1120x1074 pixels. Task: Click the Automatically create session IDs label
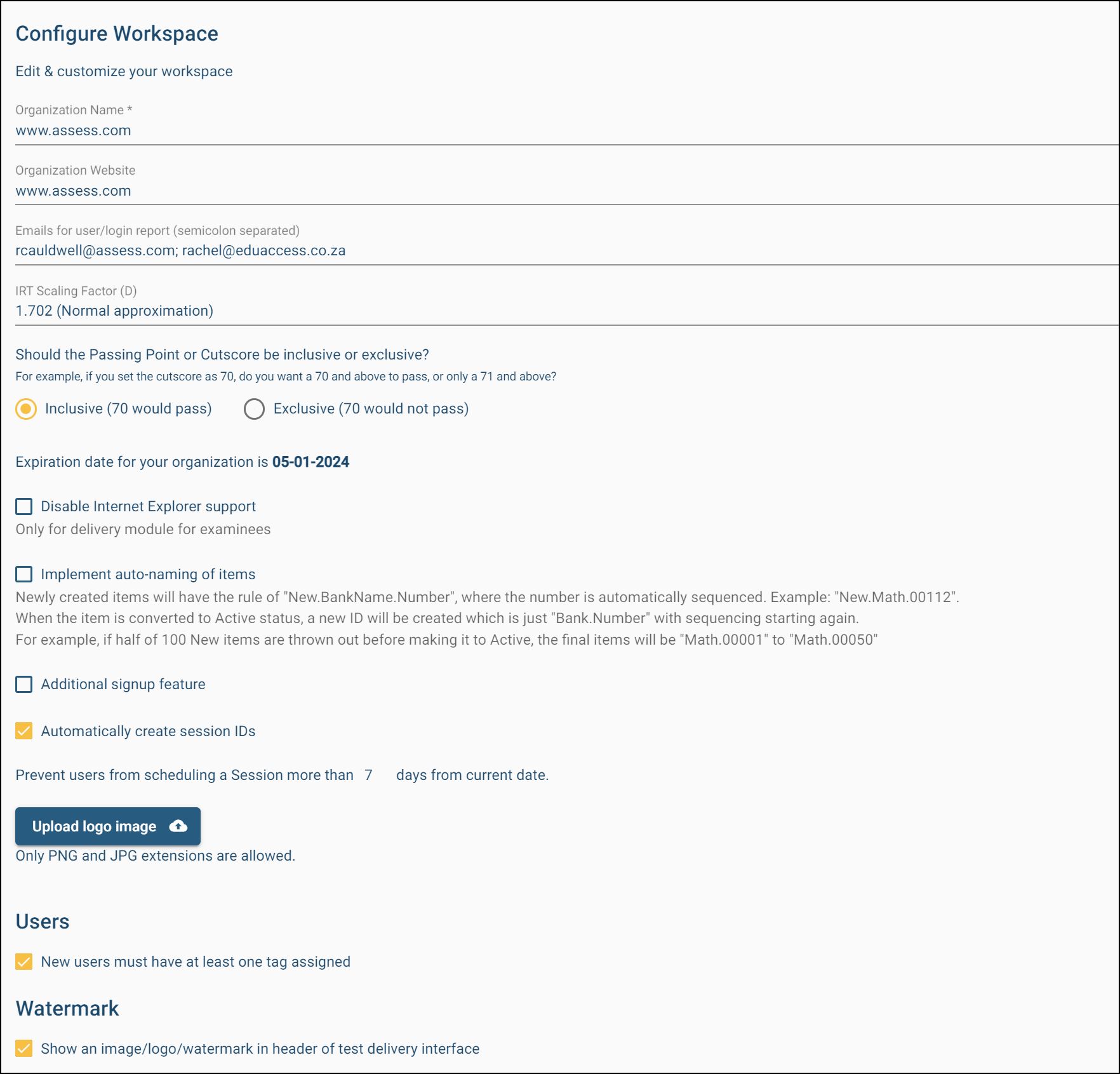click(148, 731)
